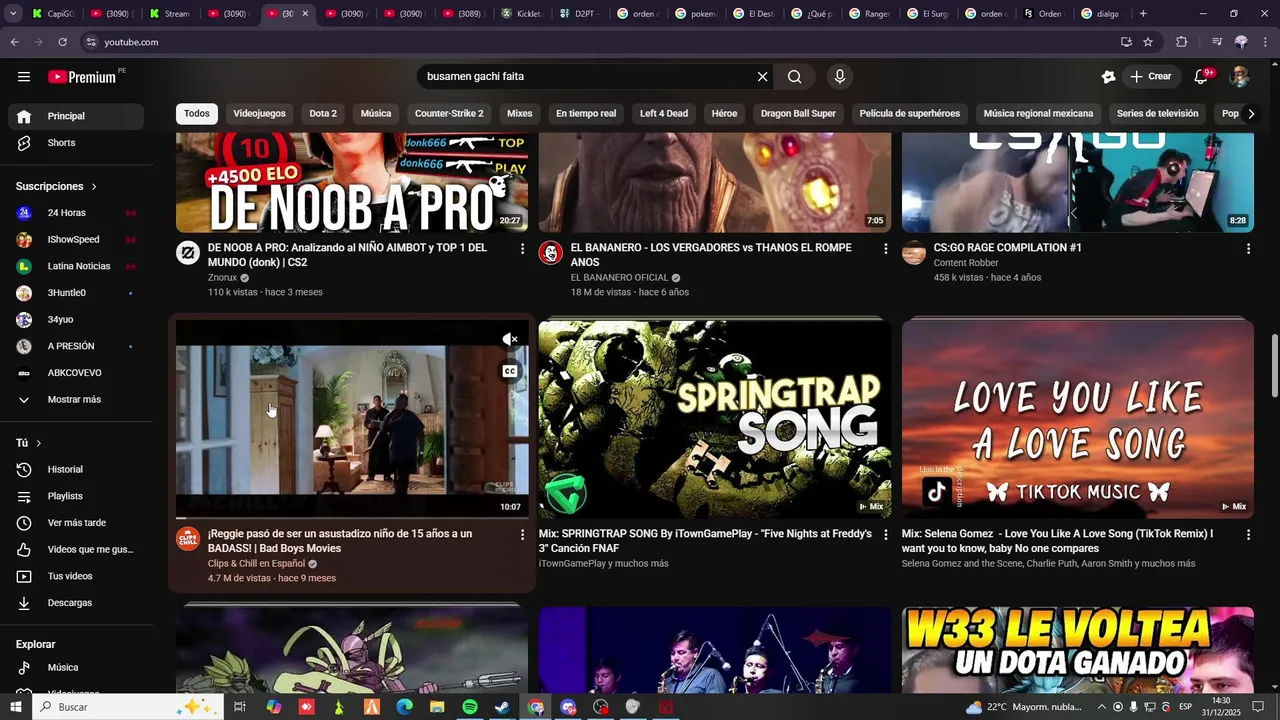Select the Videojuegos filter chip
This screenshot has height=720, width=1280.
click(x=260, y=113)
